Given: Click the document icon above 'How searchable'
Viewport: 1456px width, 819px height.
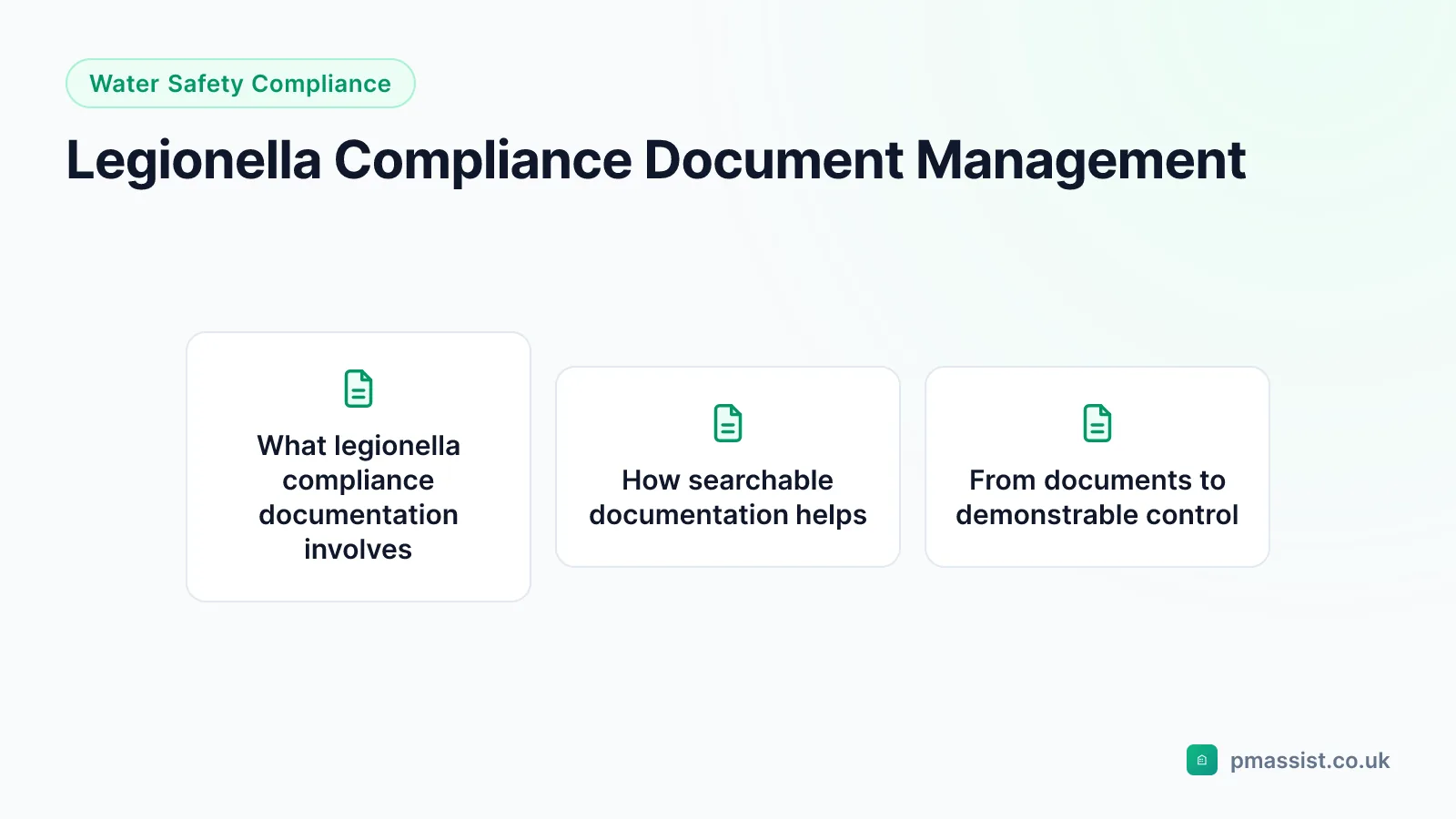Looking at the screenshot, I should (x=728, y=423).
